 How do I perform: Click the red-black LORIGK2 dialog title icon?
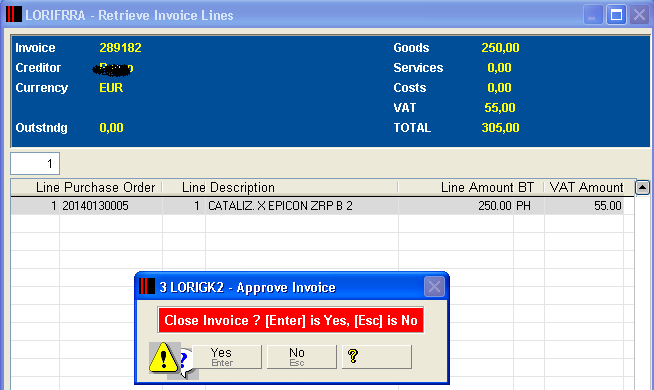tap(147, 286)
